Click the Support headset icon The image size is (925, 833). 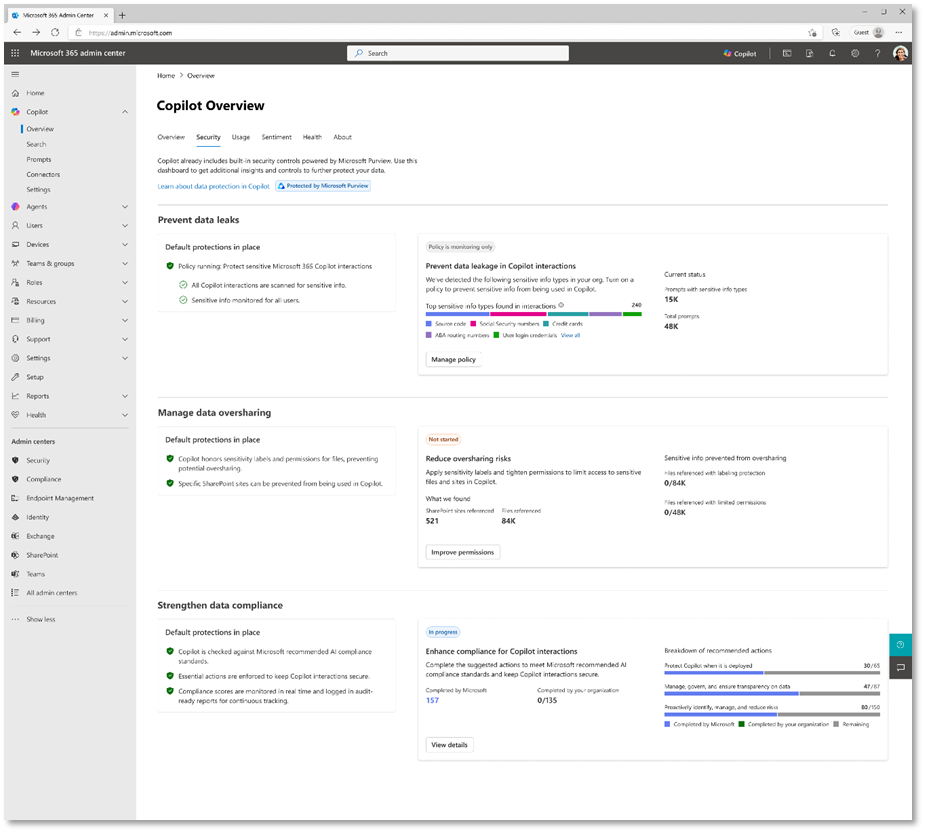coord(15,339)
